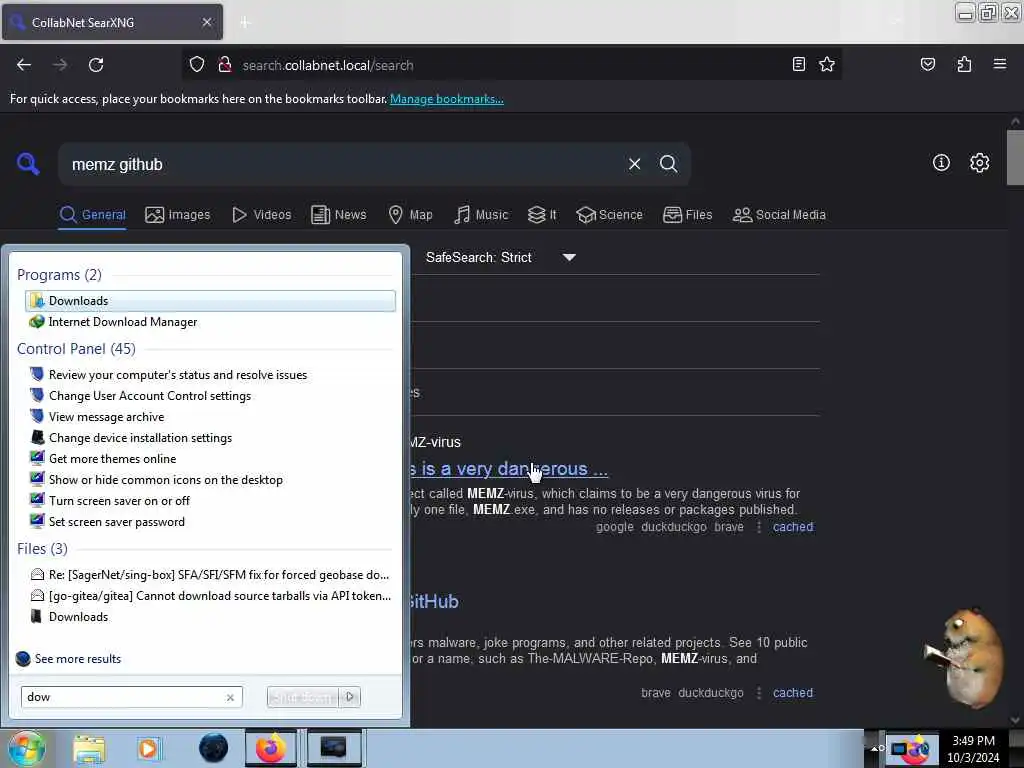Open go-gitea/gitea email file result
This screenshot has width=1024, height=768.
click(x=210, y=596)
